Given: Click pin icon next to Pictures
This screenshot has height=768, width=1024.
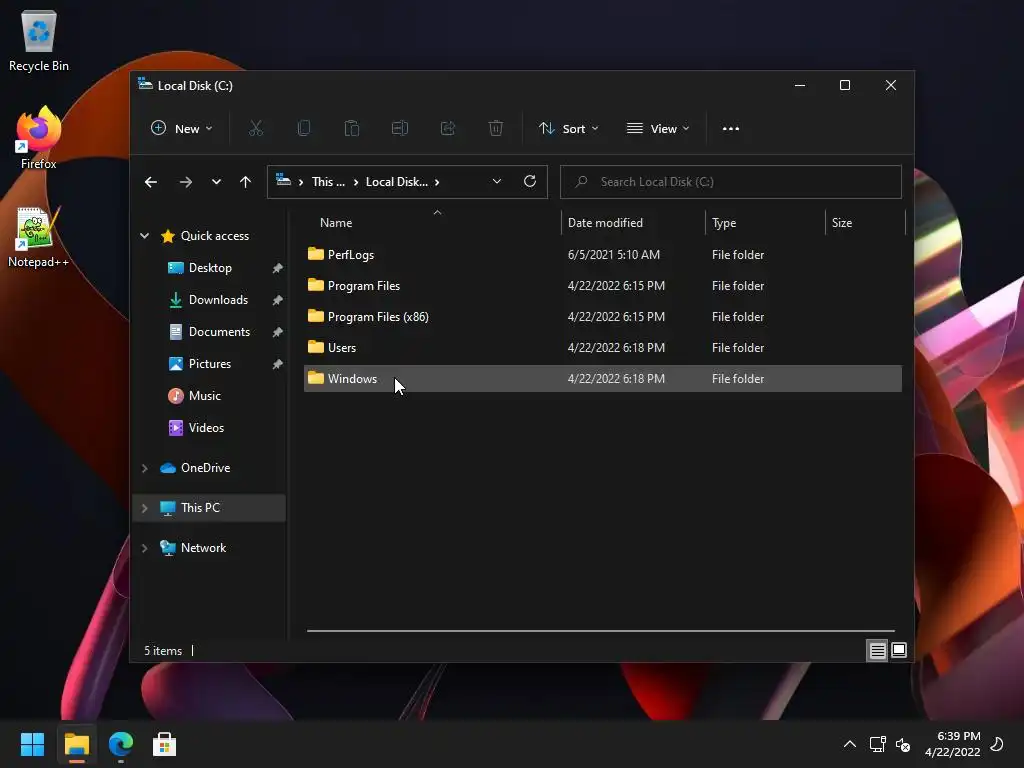Looking at the screenshot, I should coord(278,364).
